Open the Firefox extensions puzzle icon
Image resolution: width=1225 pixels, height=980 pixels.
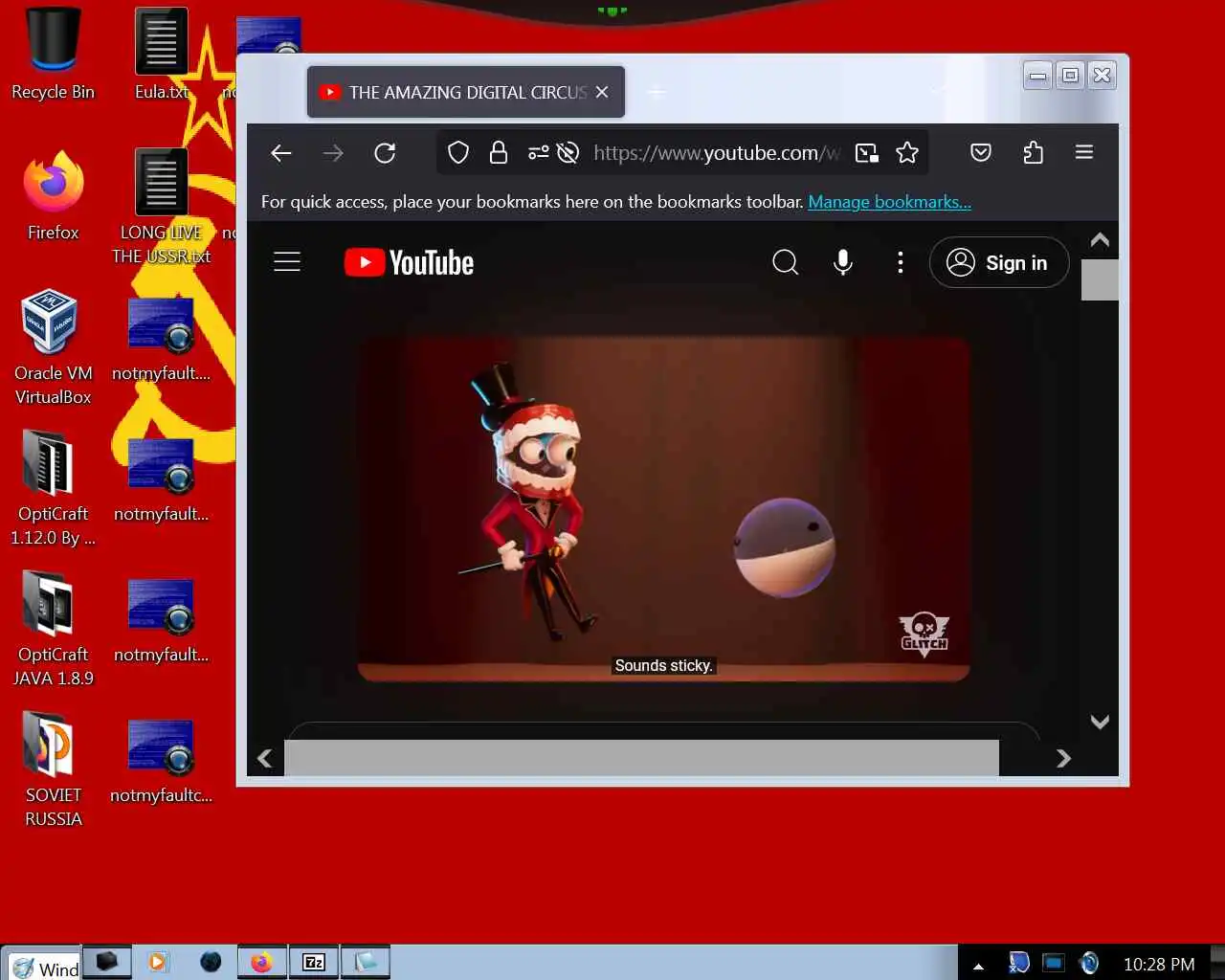pyautogui.click(x=1033, y=153)
